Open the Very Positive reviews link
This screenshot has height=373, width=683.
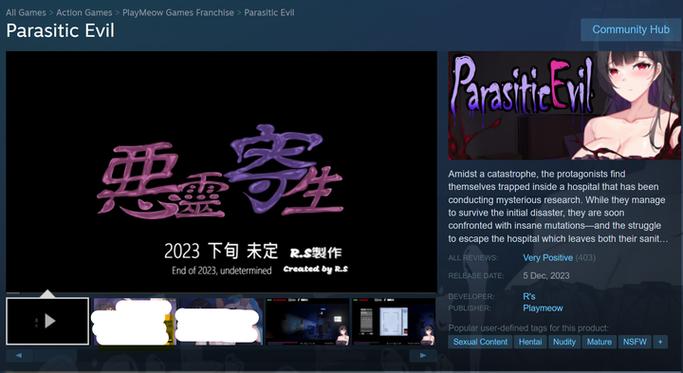pos(548,258)
